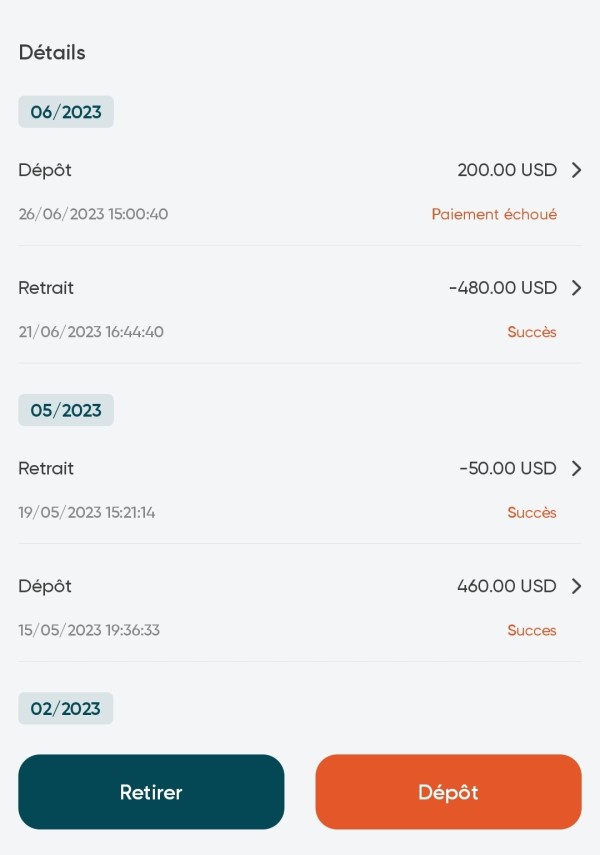The width and height of the screenshot is (600, 855).
Task: Tap the Succès status on 21/06/2023
Action: point(532,332)
